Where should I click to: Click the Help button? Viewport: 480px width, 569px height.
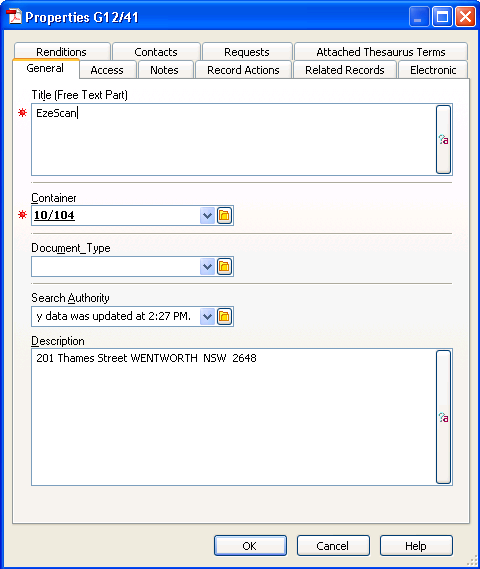pyautogui.click(x=416, y=545)
